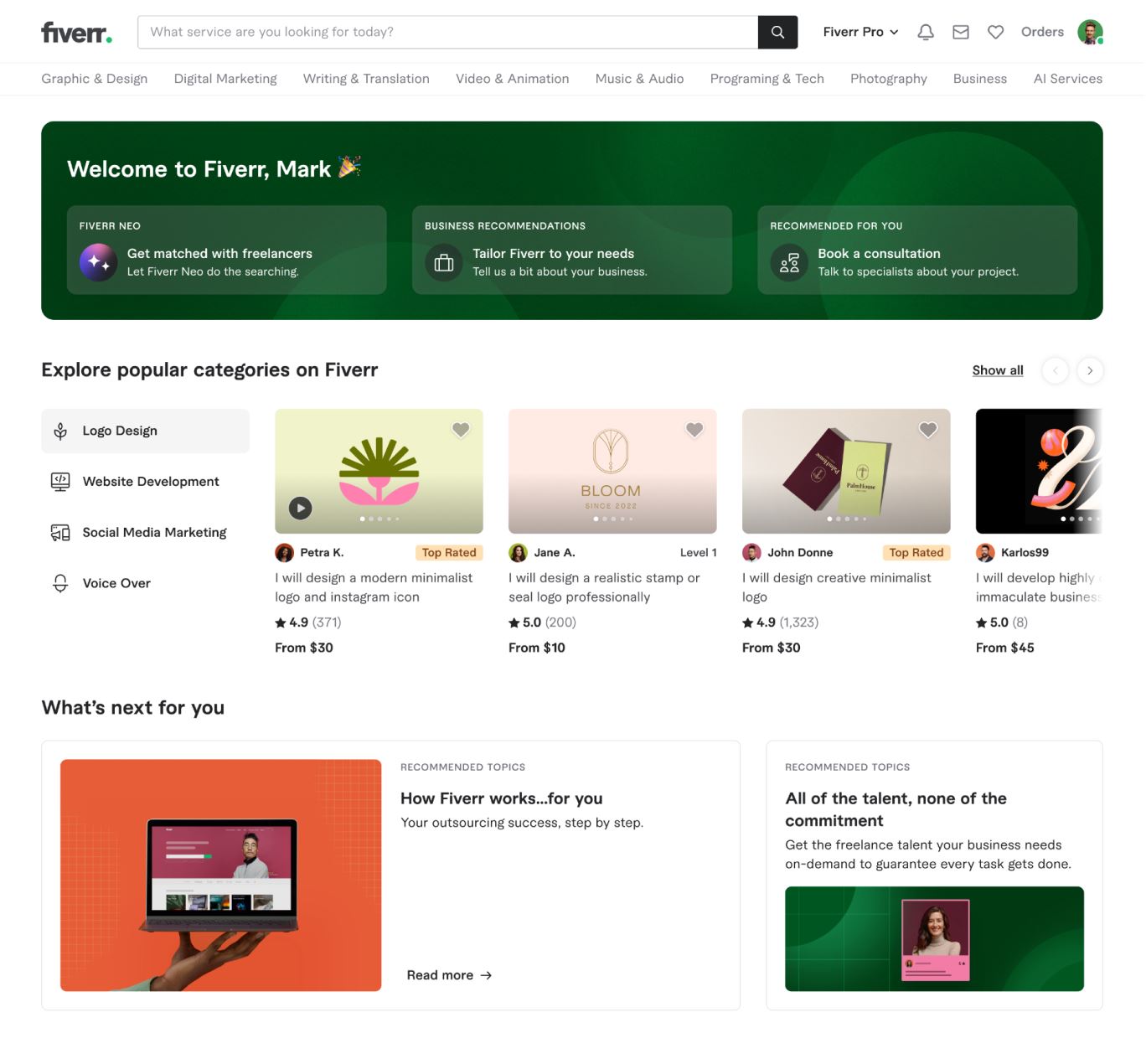Viewport: 1146px width, 1064px height.
Task: Expand the Fiverr Pro dropdown
Action: pos(860,32)
